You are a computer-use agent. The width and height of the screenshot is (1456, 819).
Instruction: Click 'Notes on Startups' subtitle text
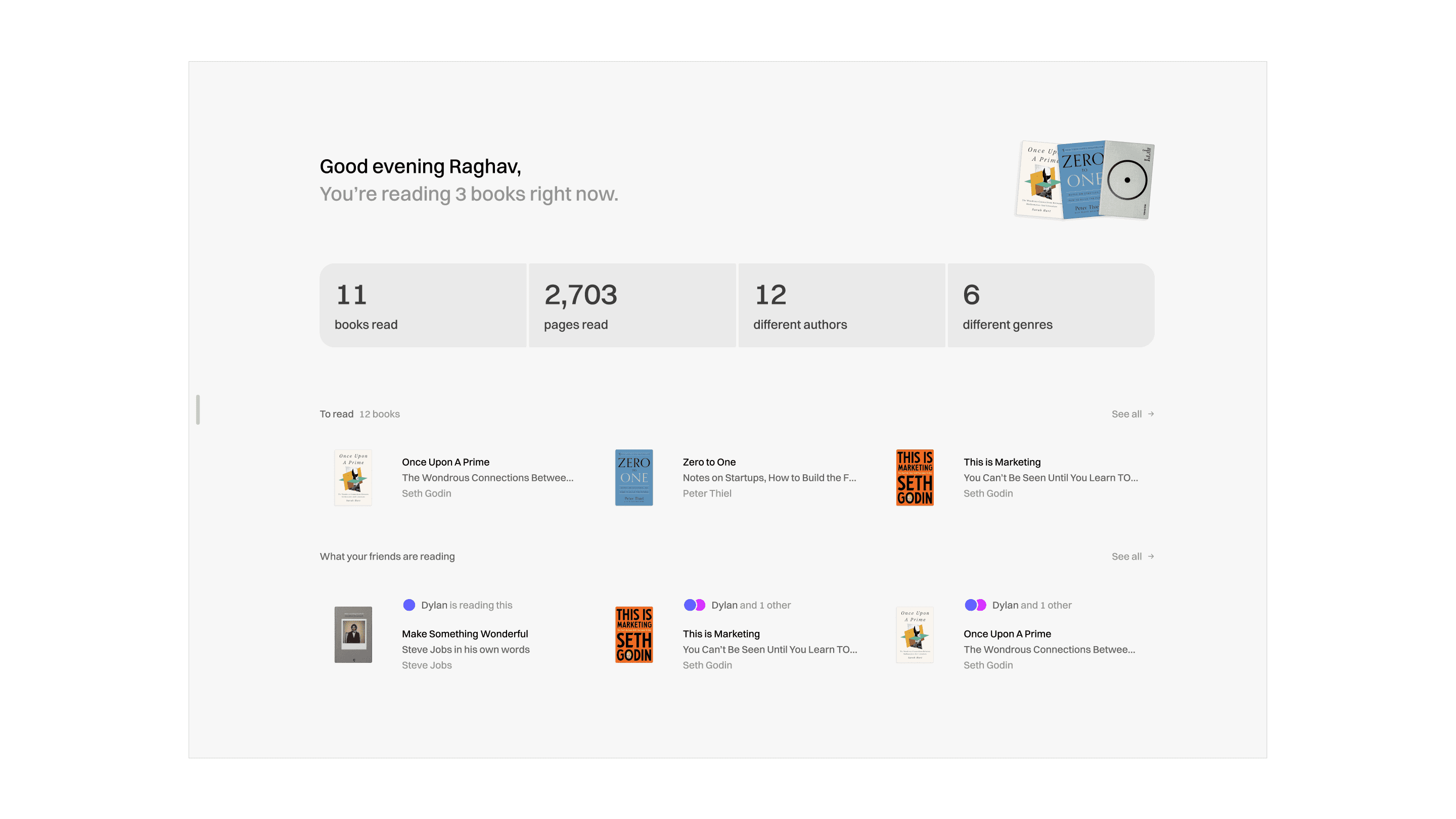[x=769, y=478]
